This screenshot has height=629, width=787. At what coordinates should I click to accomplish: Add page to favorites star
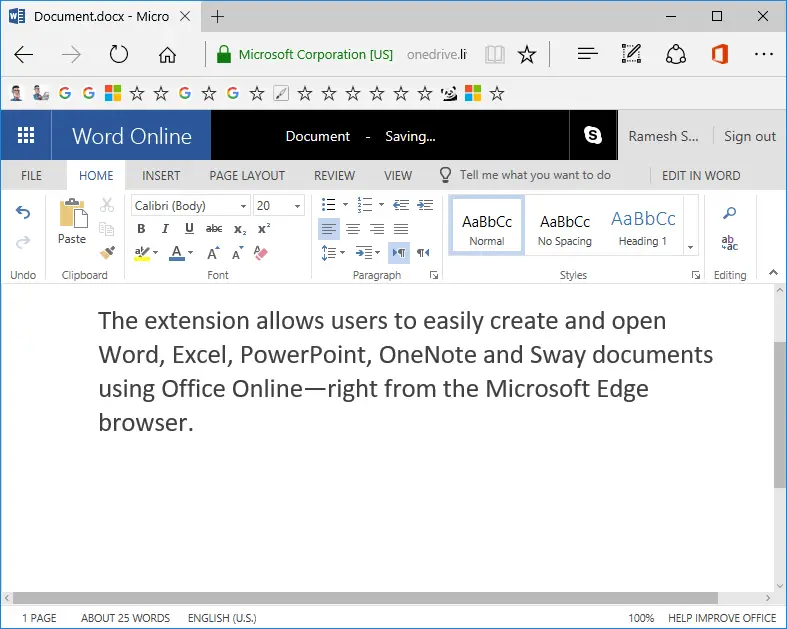coord(527,54)
